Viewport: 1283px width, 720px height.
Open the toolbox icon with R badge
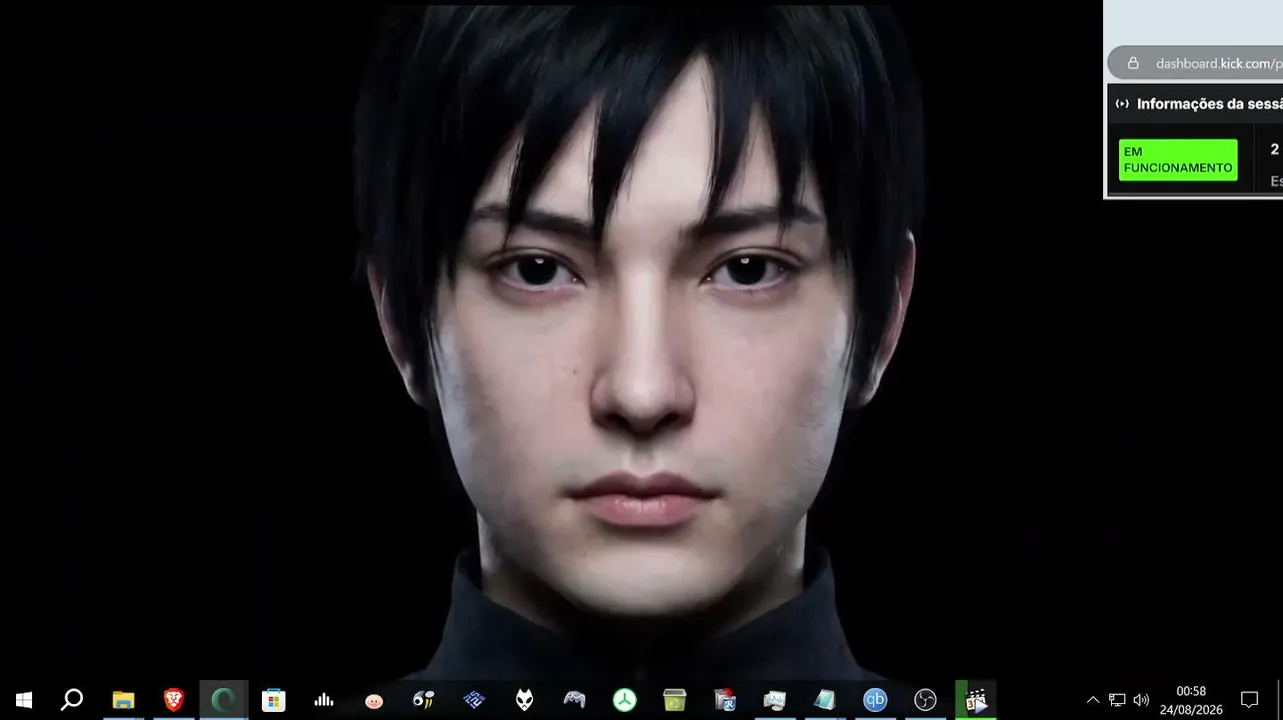(x=725, y=700)
